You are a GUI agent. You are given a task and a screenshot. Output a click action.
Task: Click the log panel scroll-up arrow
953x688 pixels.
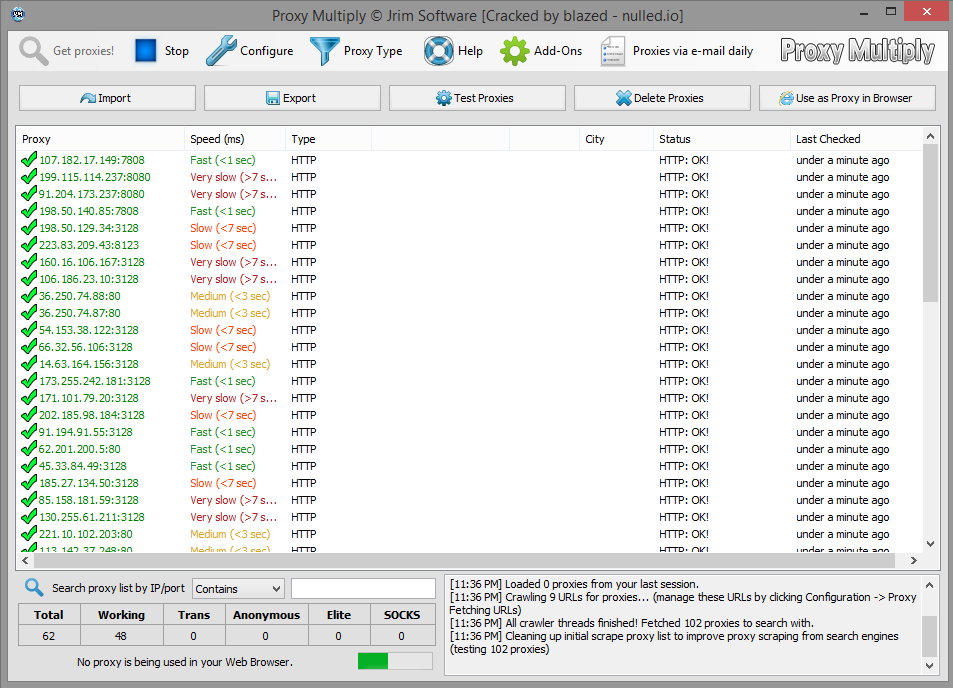tap(929, 585)
